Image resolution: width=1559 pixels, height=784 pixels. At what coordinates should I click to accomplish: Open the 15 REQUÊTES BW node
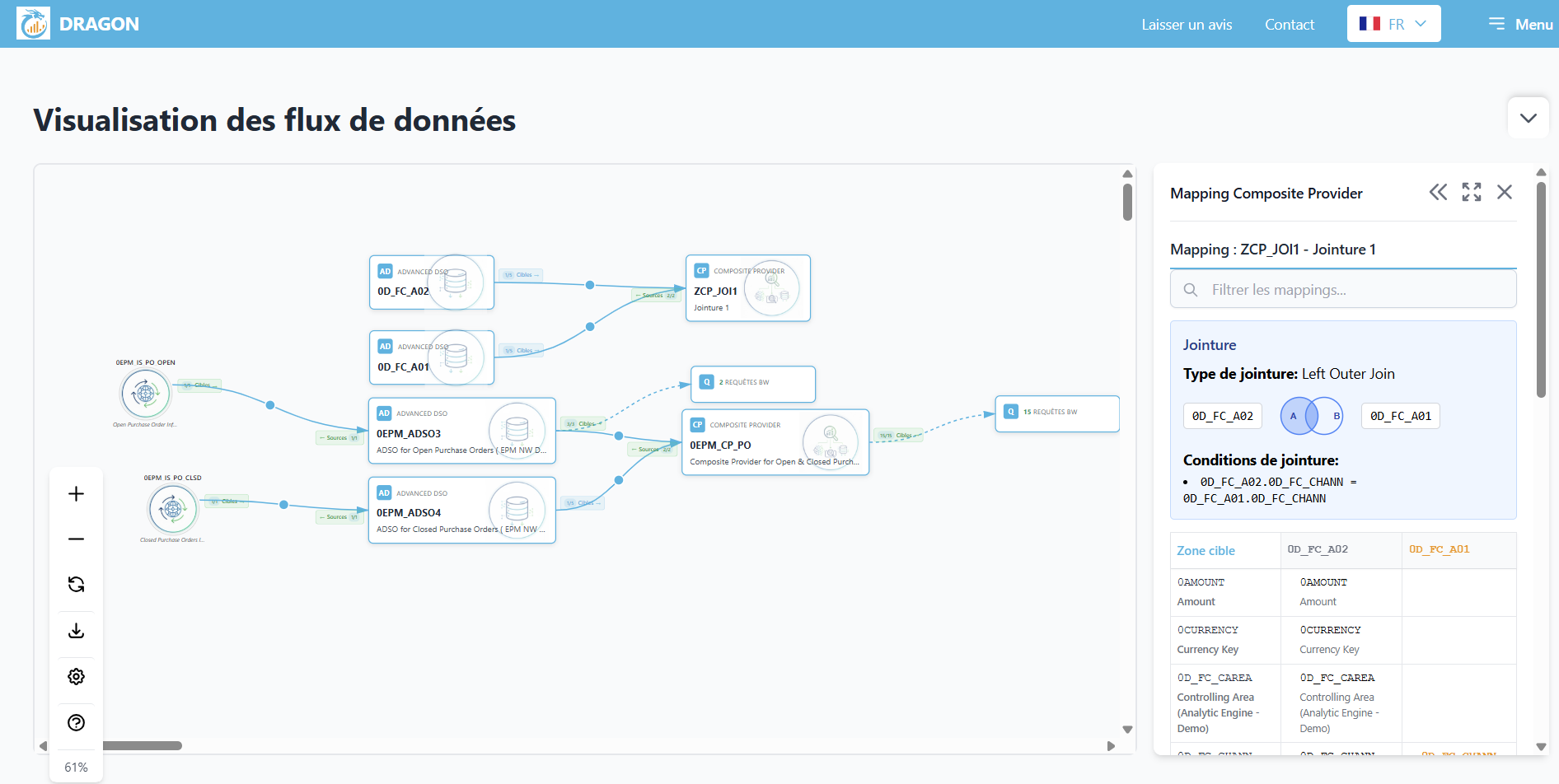[1057, 413]
